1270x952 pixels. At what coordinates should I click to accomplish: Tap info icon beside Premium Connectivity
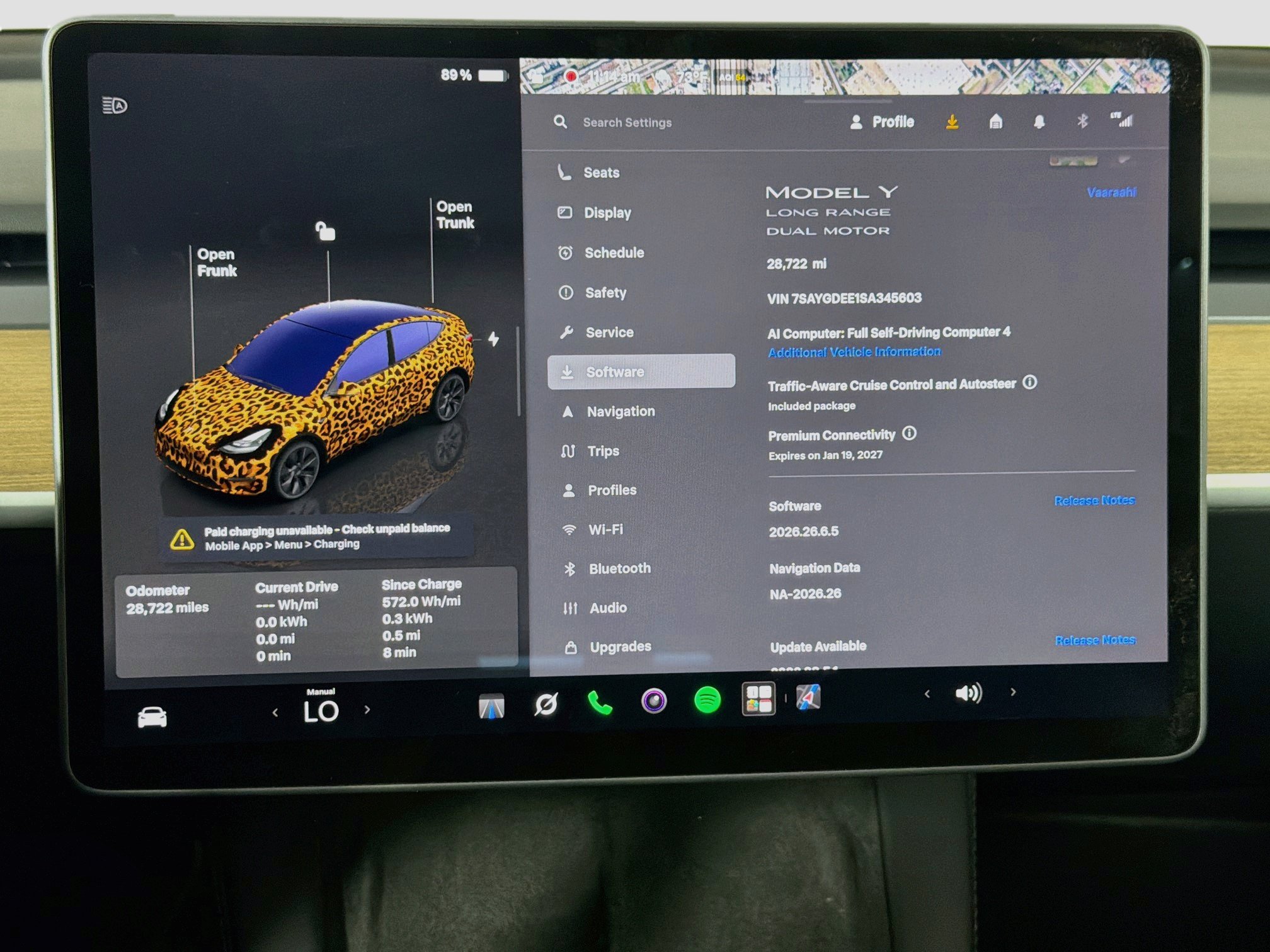pyautogui.click(x=909, y=433)
